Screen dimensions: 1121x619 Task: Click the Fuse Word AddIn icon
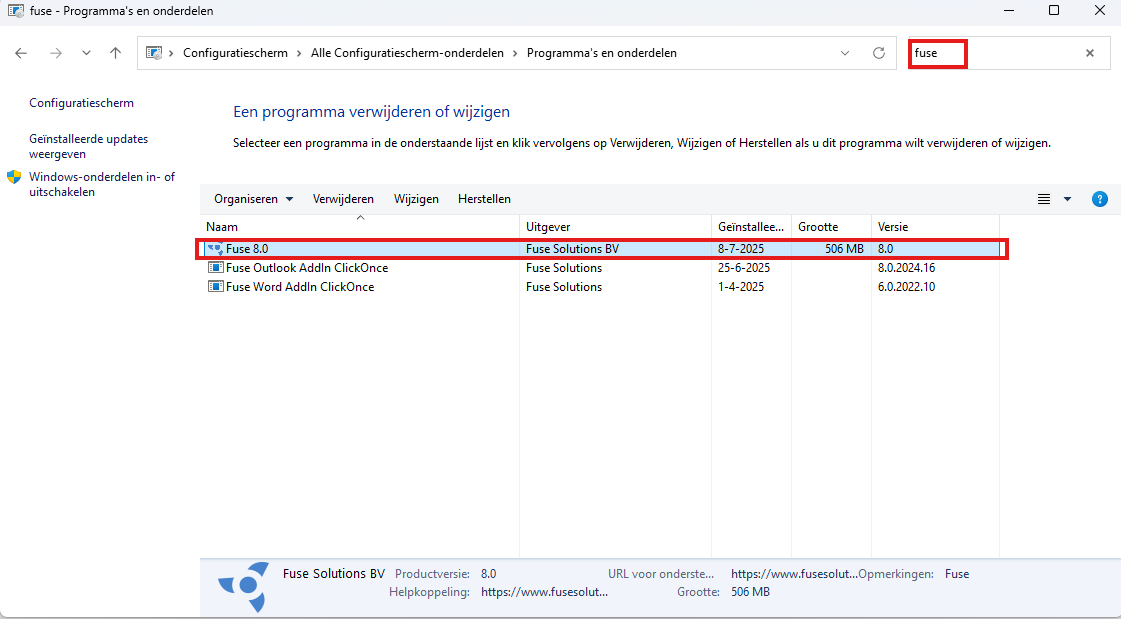point(215,287)
